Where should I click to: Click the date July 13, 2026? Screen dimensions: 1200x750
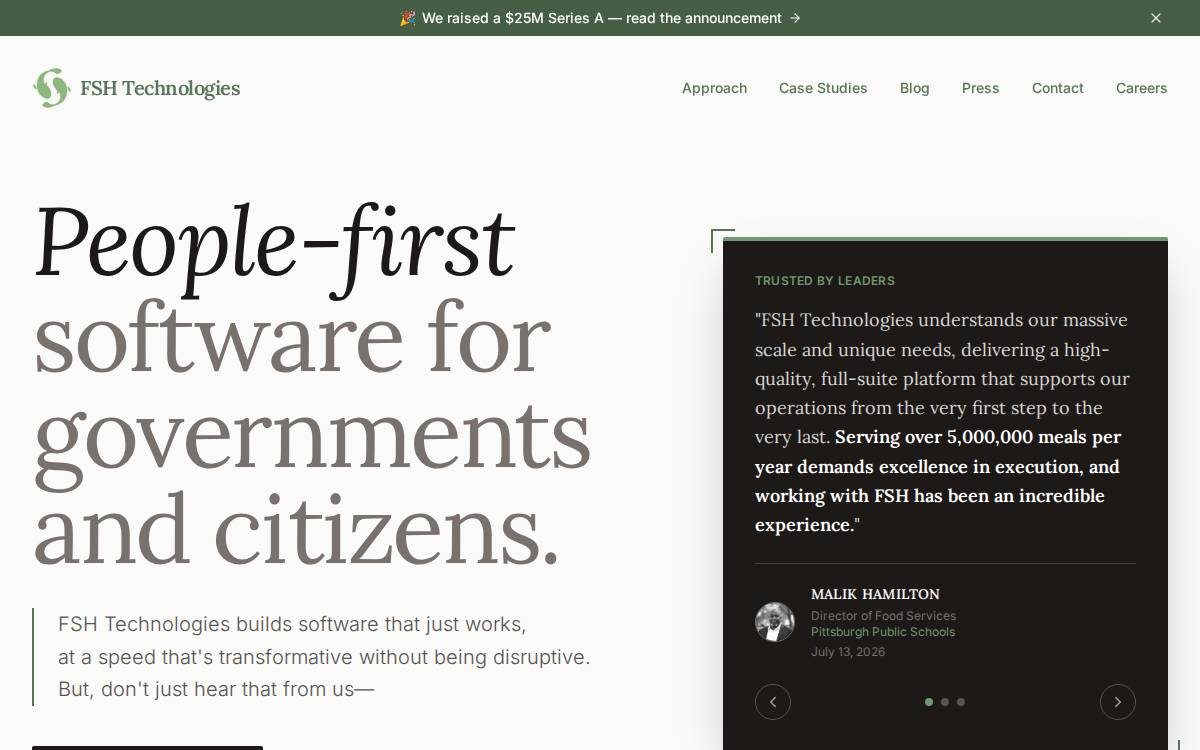click(848, 652)
